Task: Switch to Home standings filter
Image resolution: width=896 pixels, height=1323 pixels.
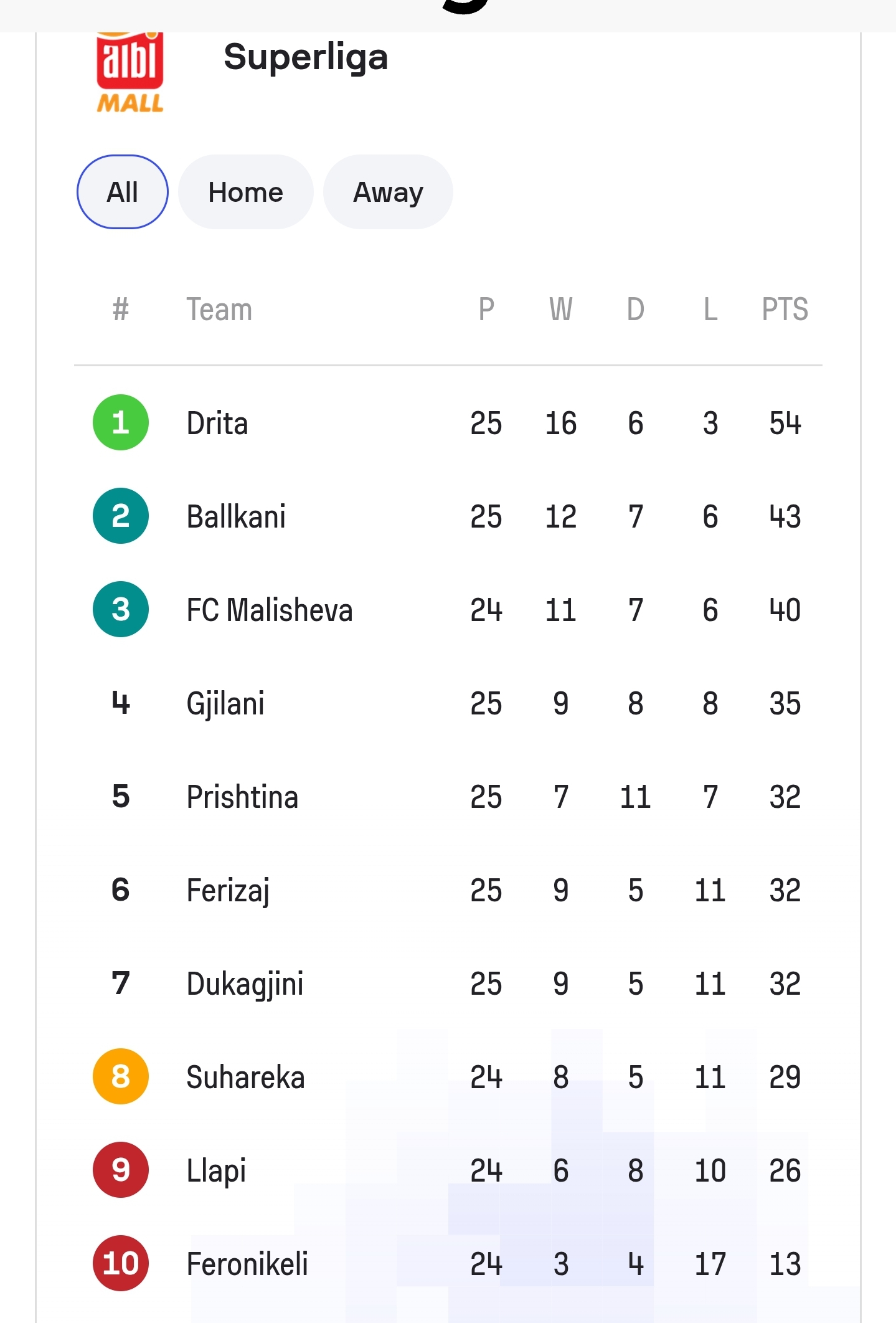Action: click(245, 192)
